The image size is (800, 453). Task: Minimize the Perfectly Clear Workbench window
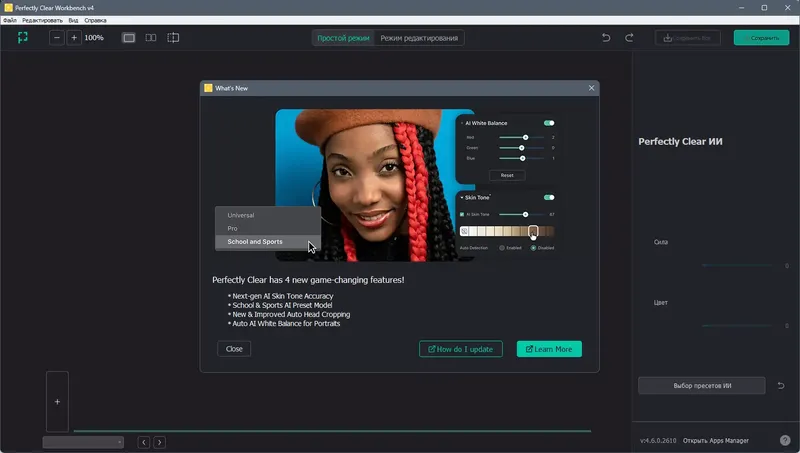click(741, 8)
